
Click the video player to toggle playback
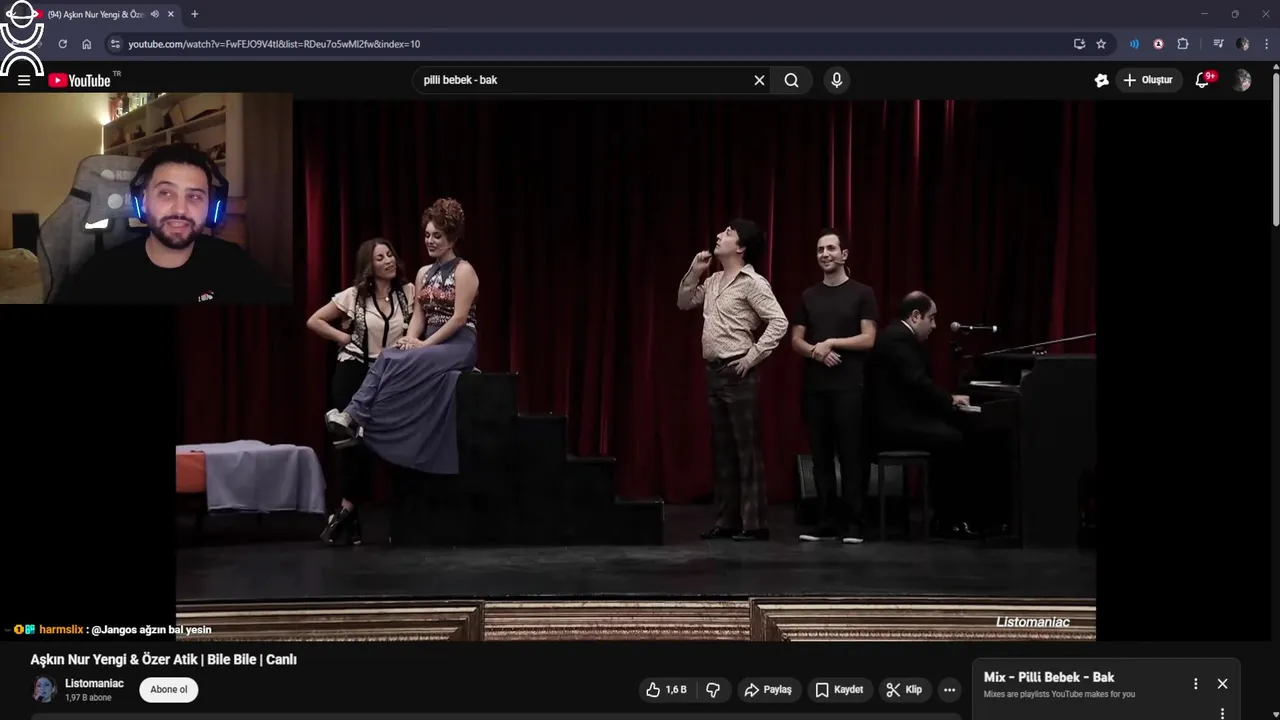pos(636,370)
